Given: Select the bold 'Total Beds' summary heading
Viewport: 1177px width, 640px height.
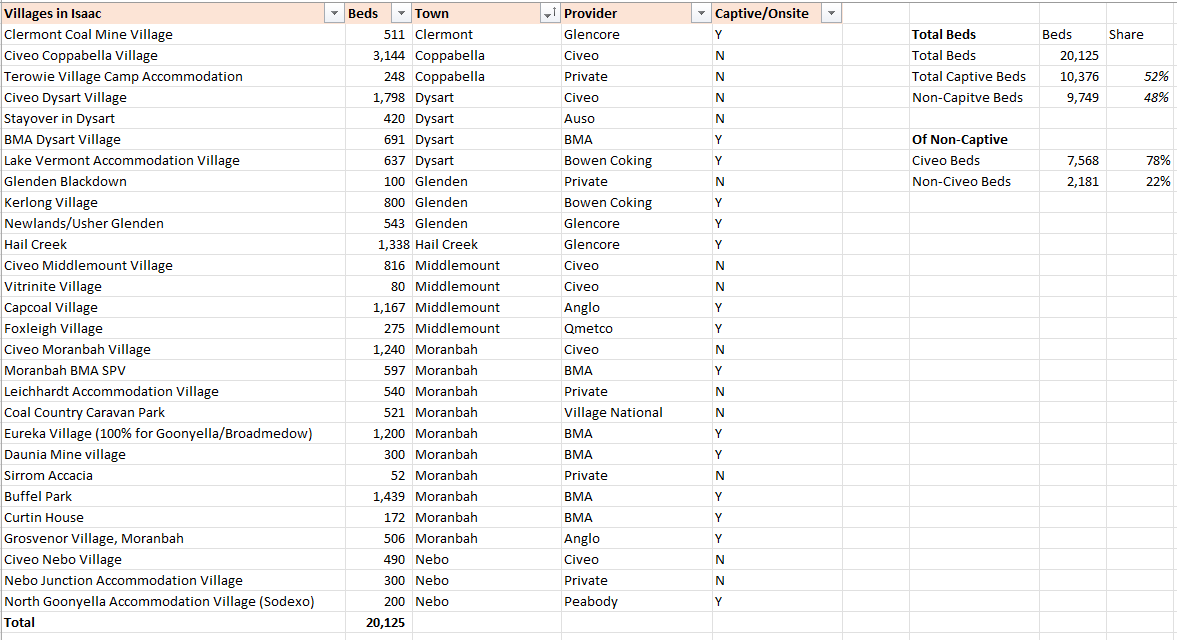Looking at the screenshot, I should pyautogui.click(x=974, y=35).
